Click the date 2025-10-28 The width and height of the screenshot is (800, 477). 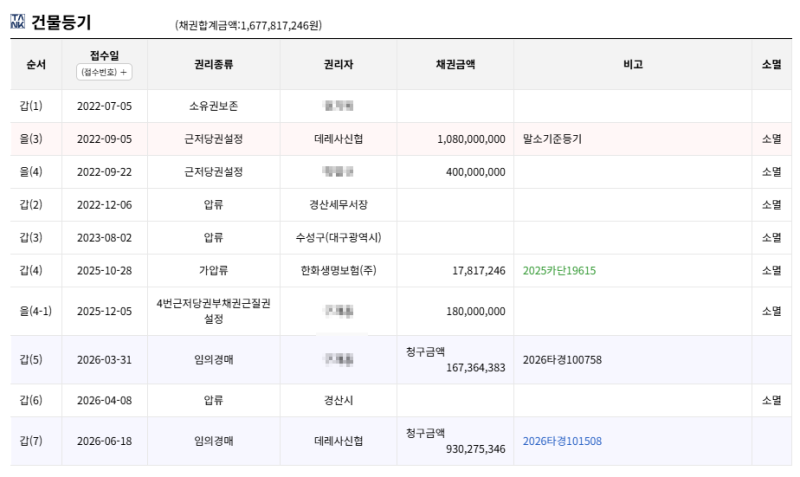tap(104, 270)
